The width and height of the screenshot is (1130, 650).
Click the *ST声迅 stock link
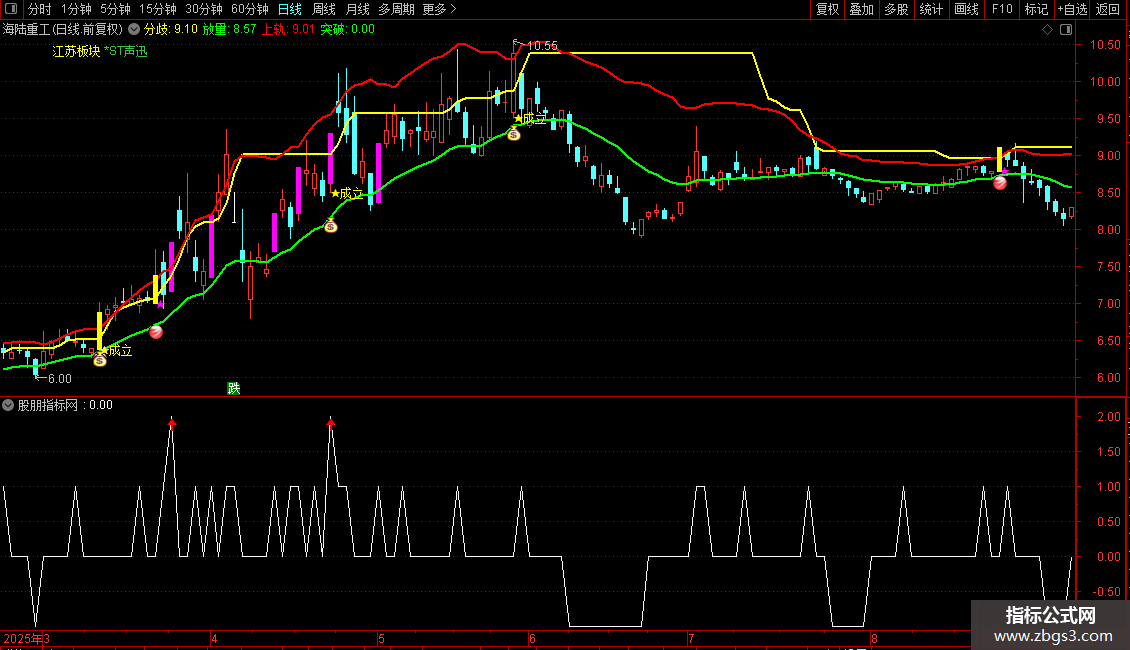(x=125, y=51)
